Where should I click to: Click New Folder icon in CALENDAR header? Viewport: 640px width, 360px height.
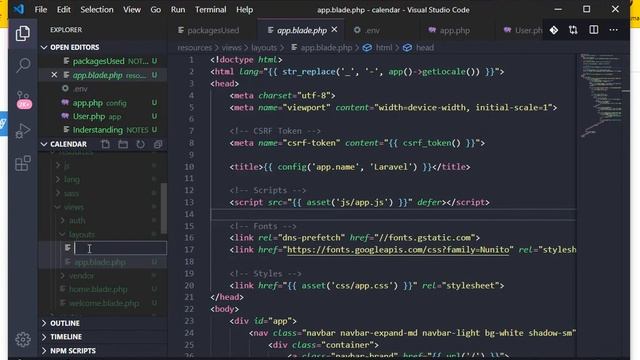pos(123,144)
